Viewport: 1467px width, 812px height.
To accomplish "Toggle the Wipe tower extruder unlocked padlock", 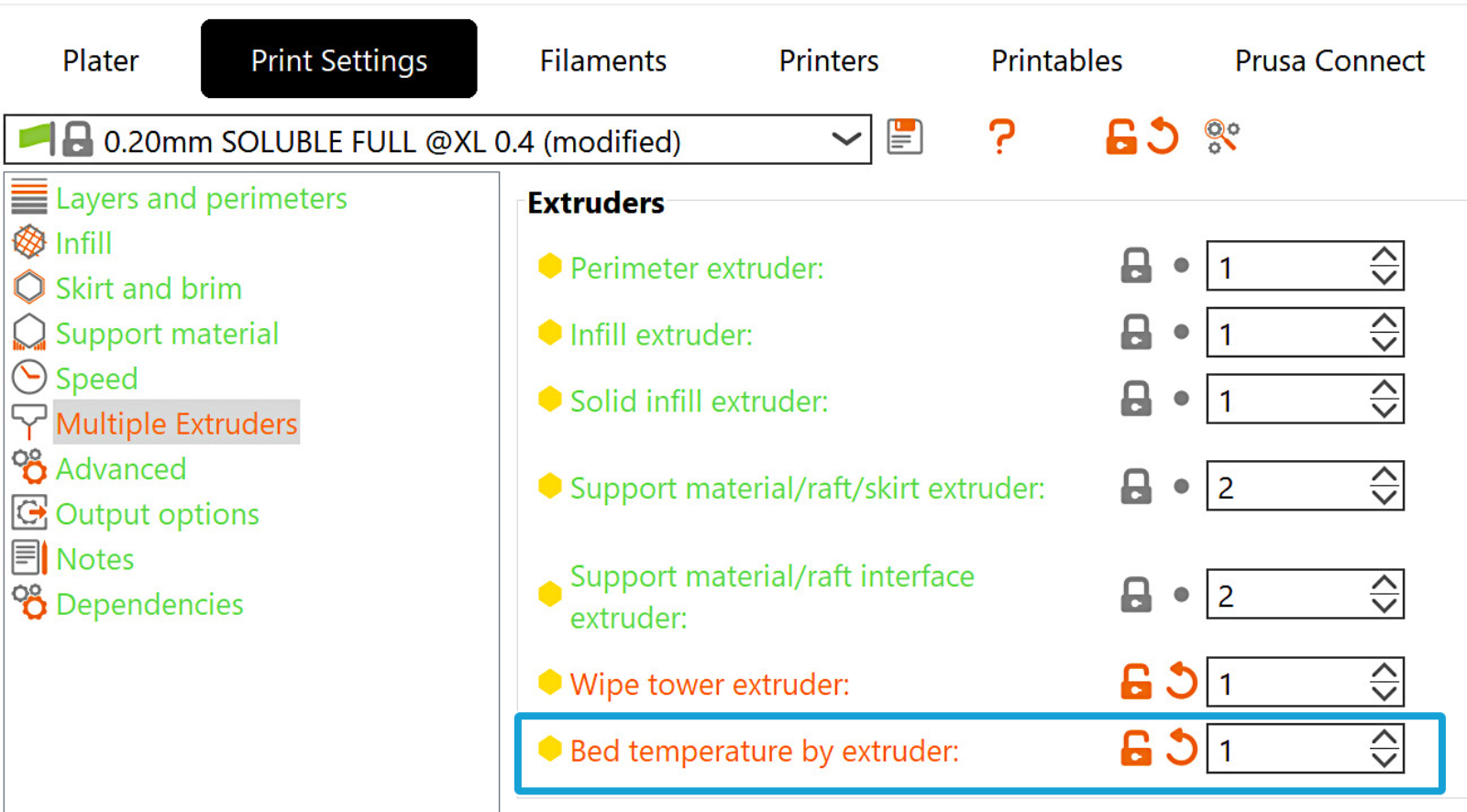I will coord(1136,682).
